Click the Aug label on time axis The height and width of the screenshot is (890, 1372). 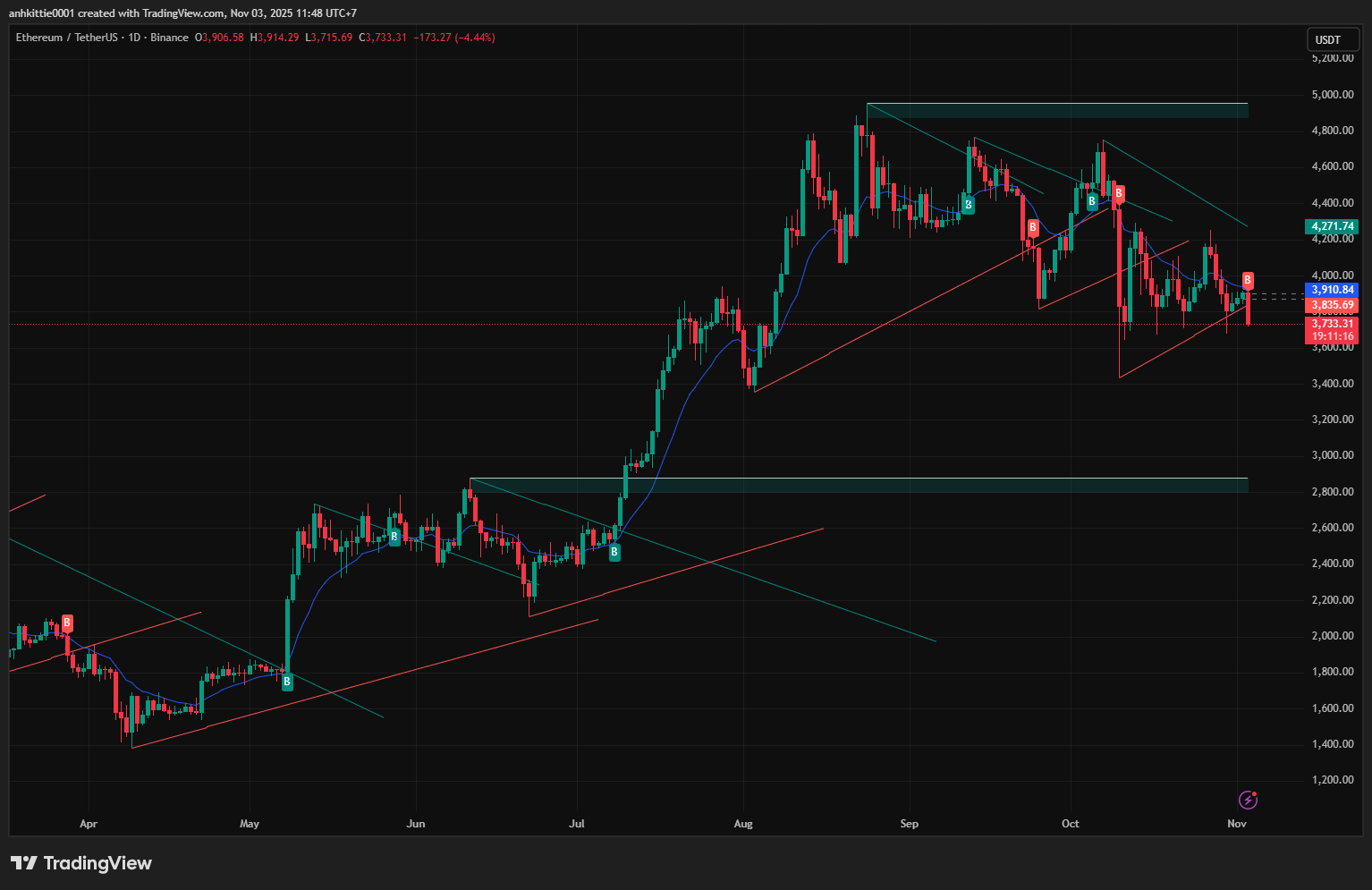click(743, 824)
